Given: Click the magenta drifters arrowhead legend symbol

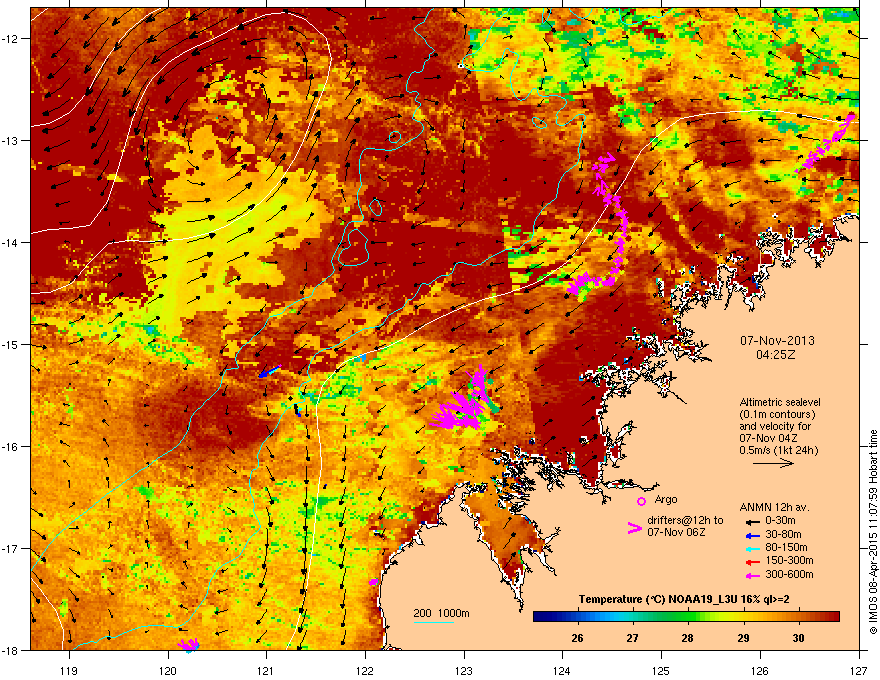Looking at the screenshot, I should (634, 528).
